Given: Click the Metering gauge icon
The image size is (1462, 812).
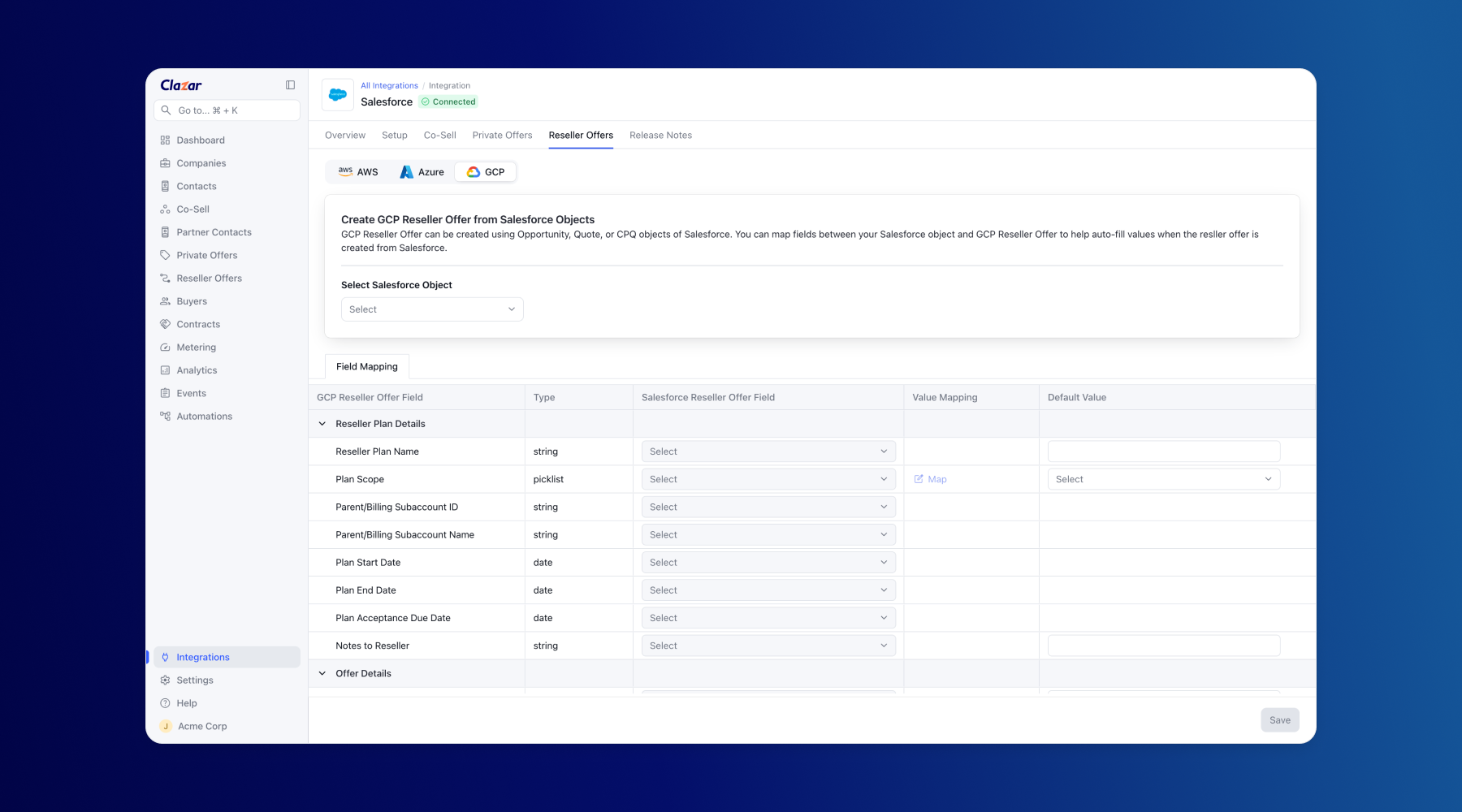Looking at the screenshot, I should pyautogui.click(x=165, y=348).
